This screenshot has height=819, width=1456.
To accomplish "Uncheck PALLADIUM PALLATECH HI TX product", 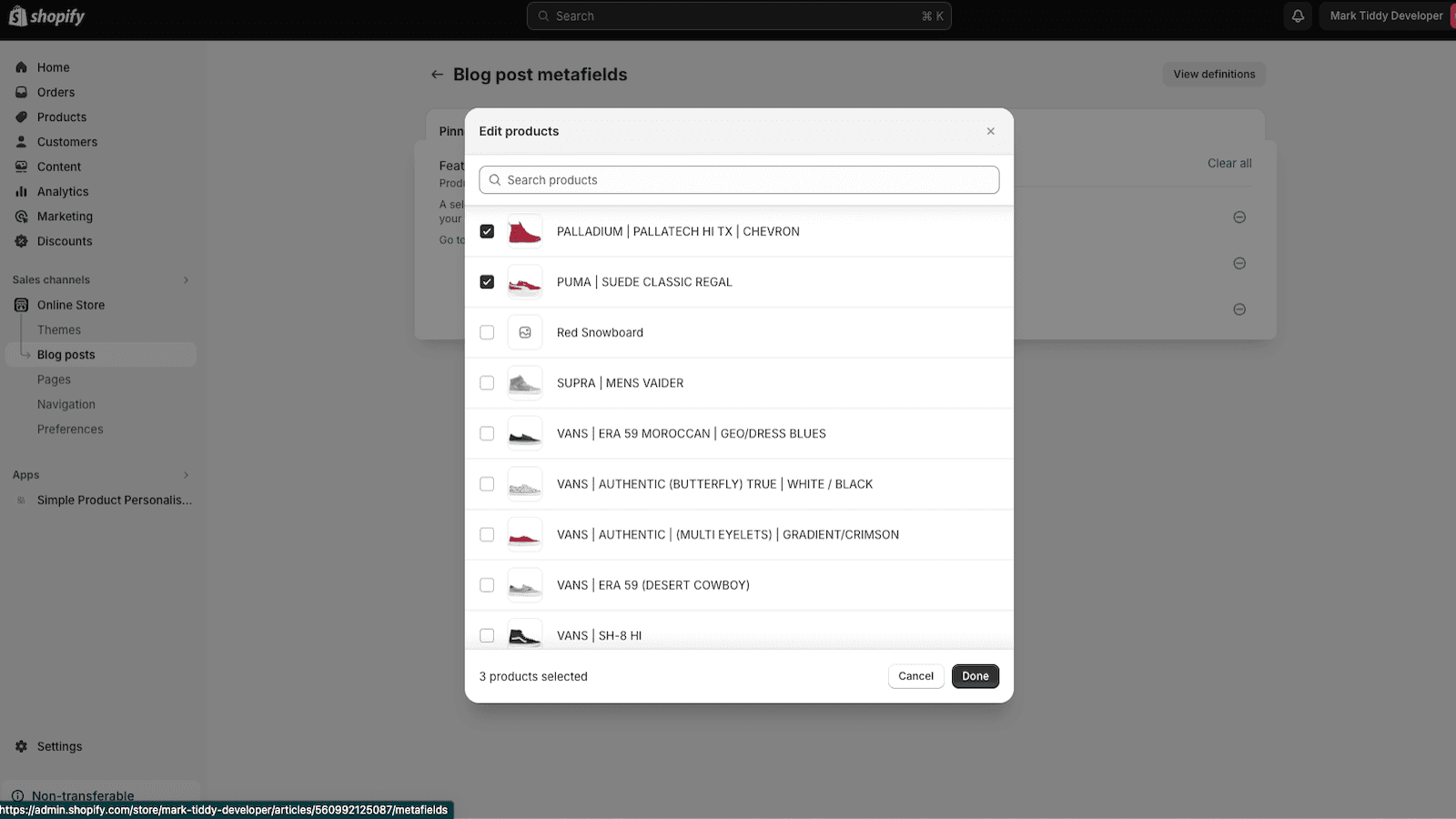I will pos(487,231).
